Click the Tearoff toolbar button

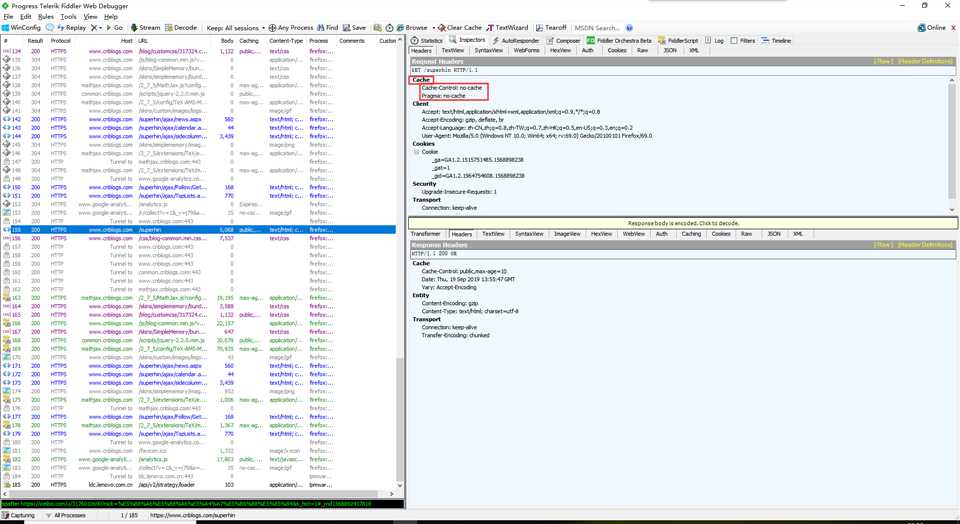click(551, 28)
